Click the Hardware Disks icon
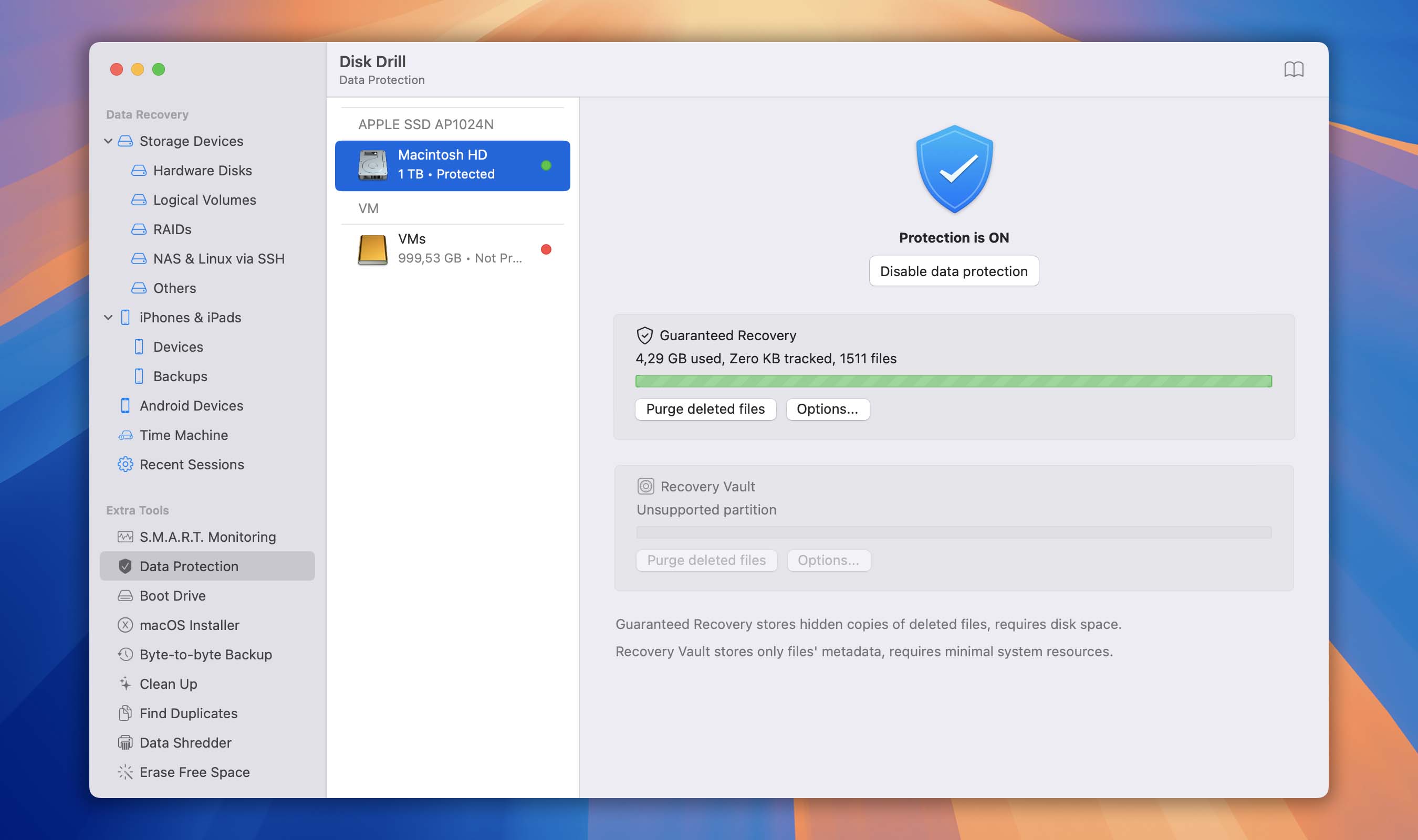 [139, 171]
